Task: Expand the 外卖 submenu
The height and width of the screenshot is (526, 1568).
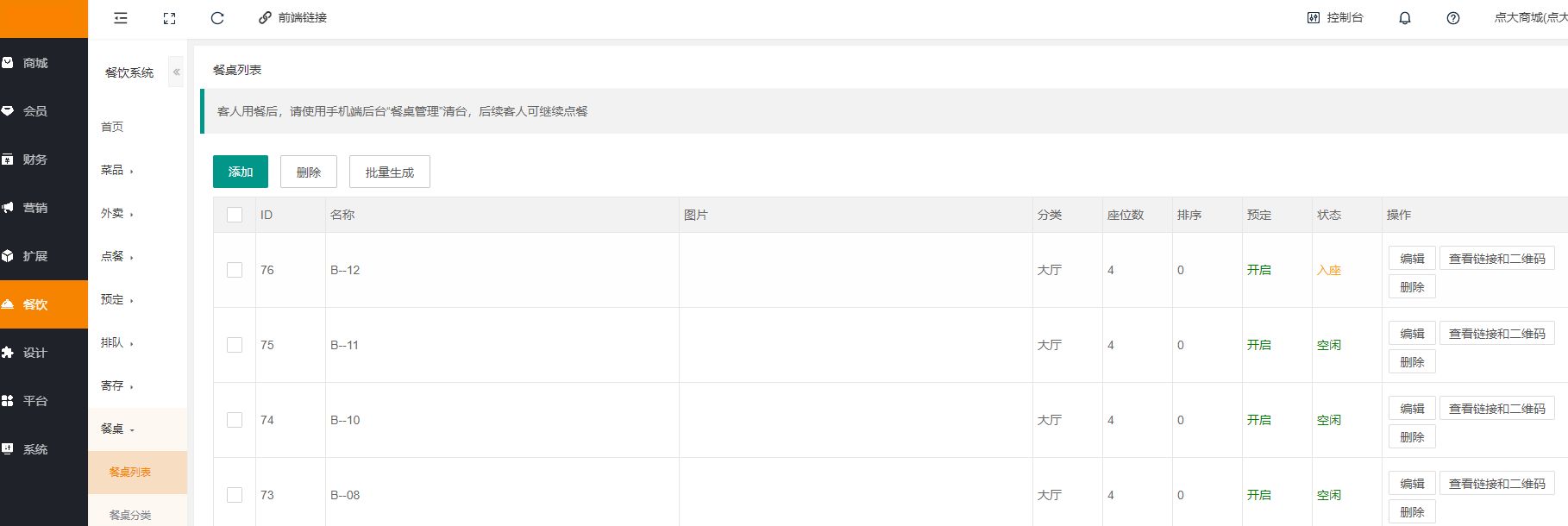Action: pyautogui.click(x=117, y=214)
